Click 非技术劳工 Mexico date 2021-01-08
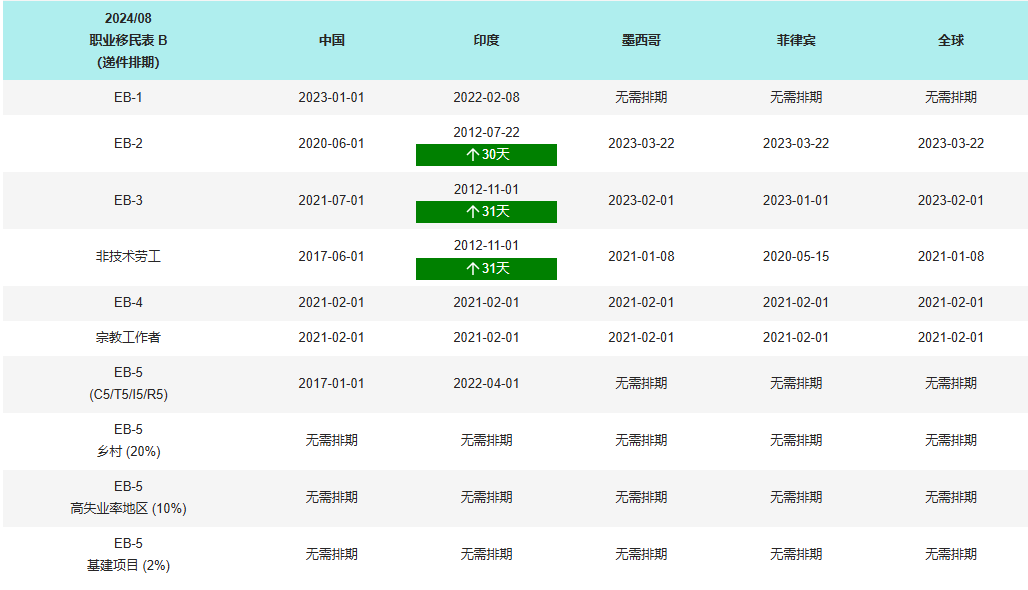Screen dimensions: 1028x590 pyautogui.click(x=641, y=256)
